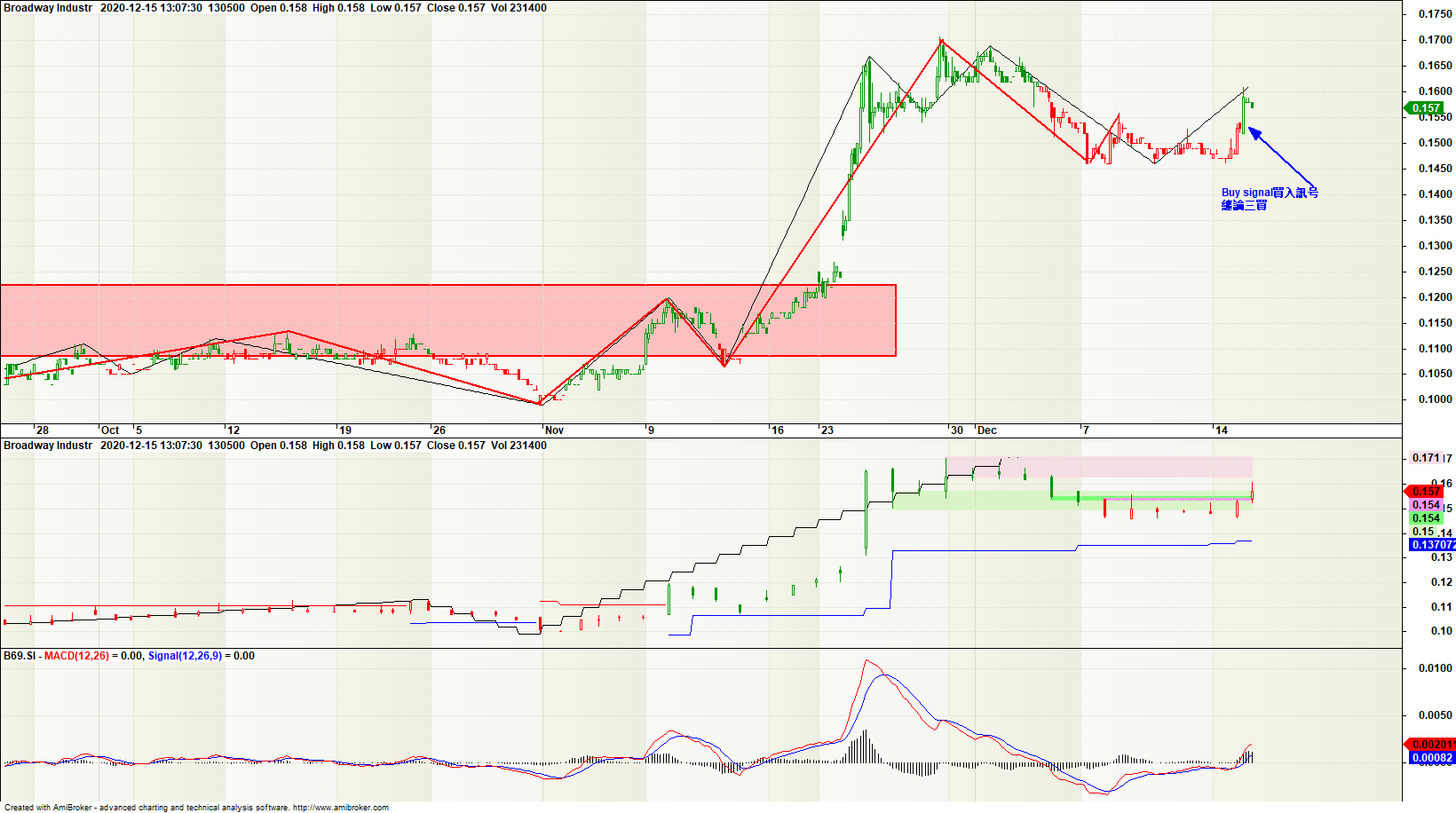The image size is (1456, 813).
Task: Click the 0.0050 label on MACD axis
Action: tap(1436, 715)
